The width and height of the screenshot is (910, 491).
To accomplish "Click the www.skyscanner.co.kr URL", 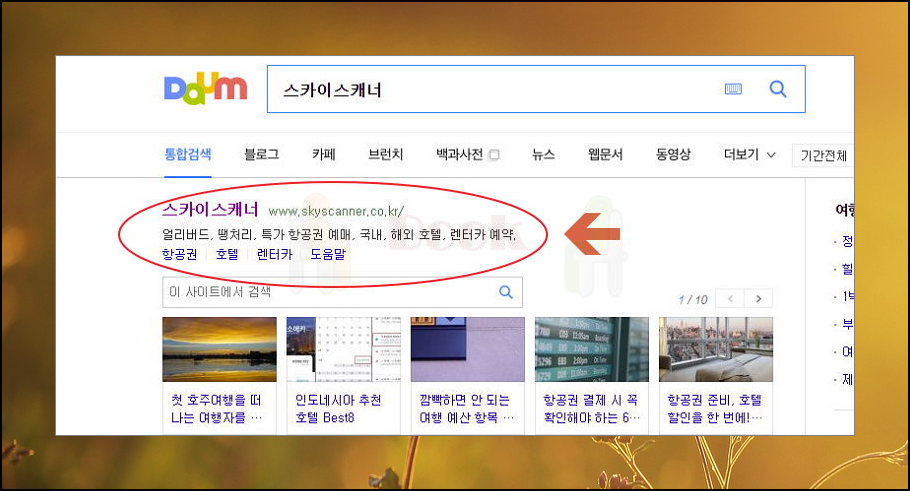I will point(336,211).
